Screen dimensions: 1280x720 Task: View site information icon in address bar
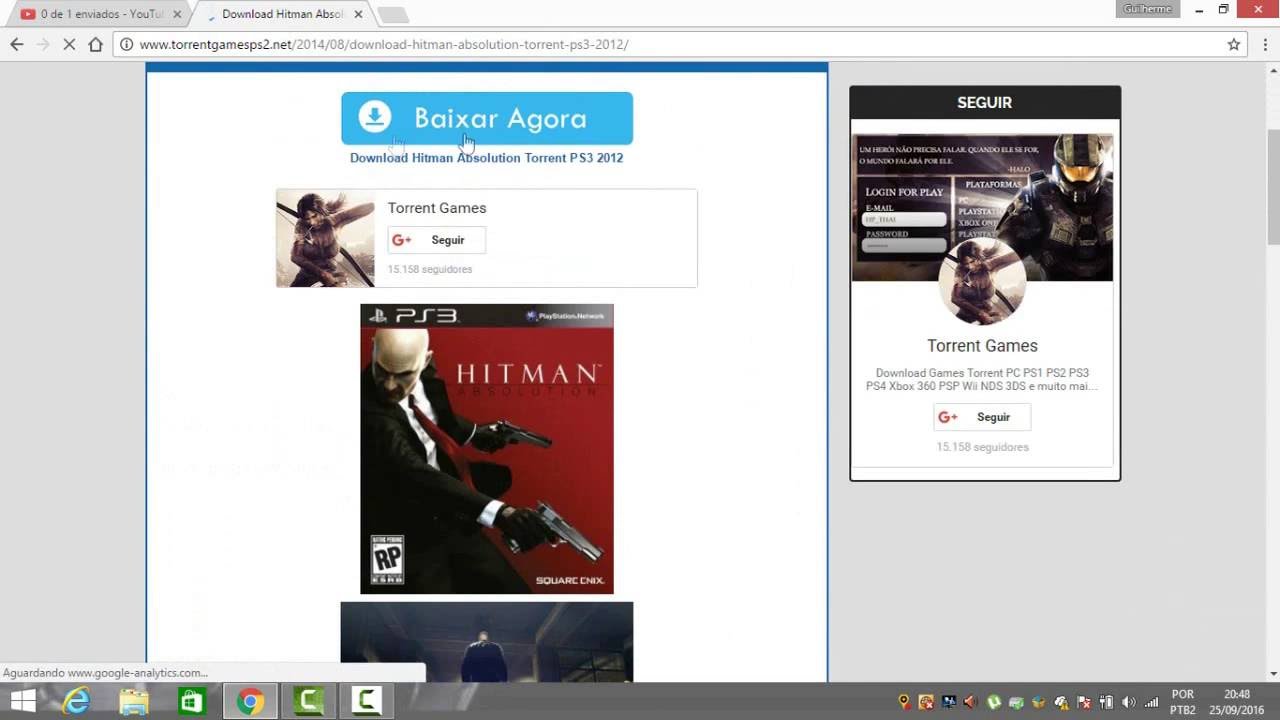click(x=126, y=44)
